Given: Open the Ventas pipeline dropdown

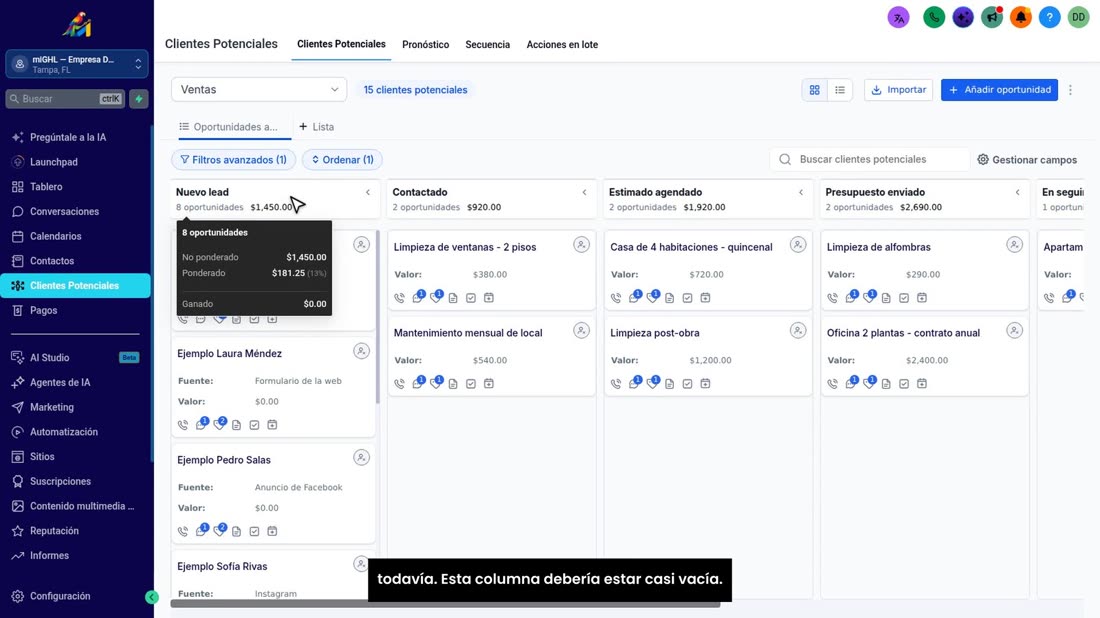Looking at the screenshot, I should click(259, 90).
